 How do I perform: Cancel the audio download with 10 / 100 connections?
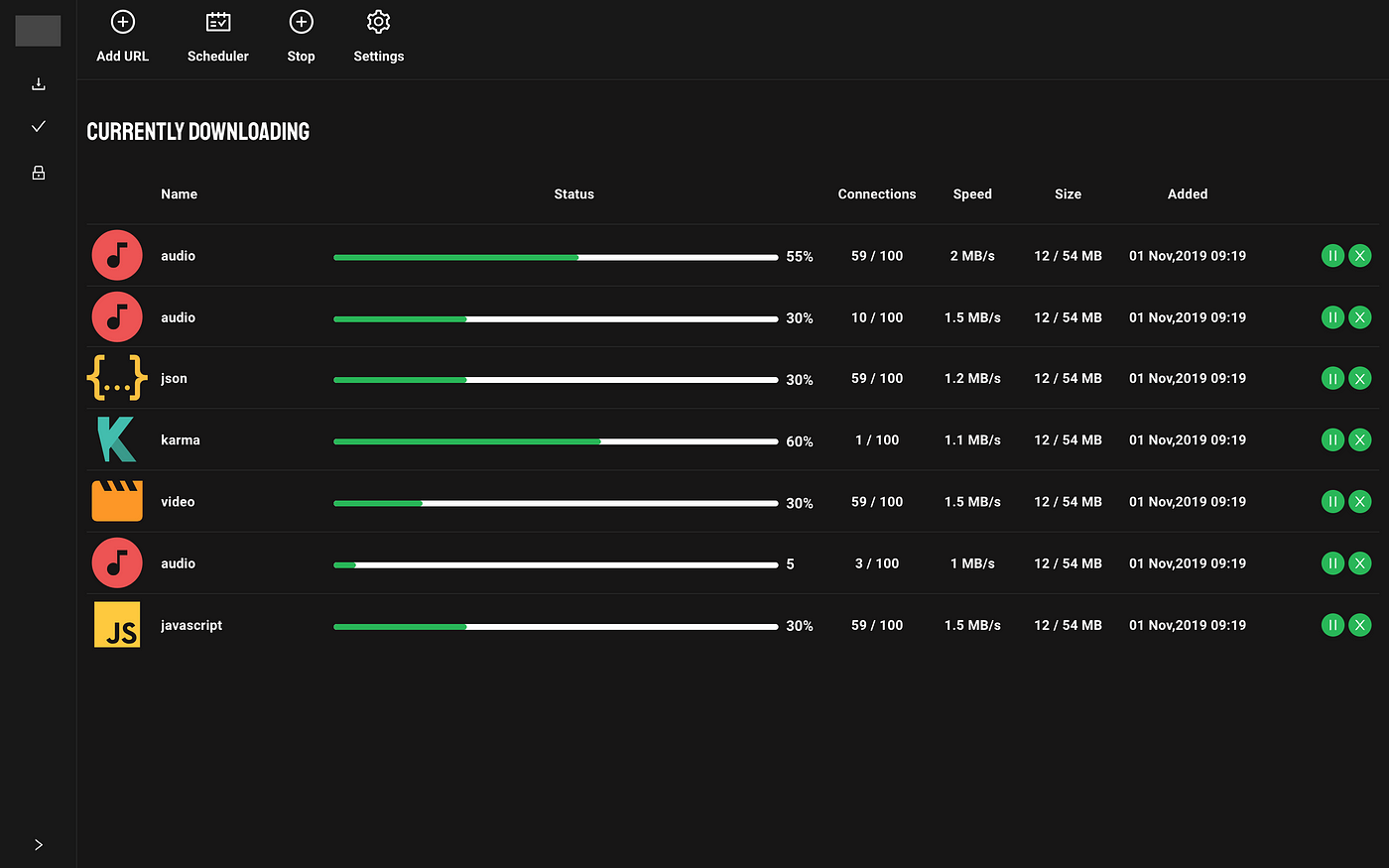pyautogui.click(x=1360, y=317)
